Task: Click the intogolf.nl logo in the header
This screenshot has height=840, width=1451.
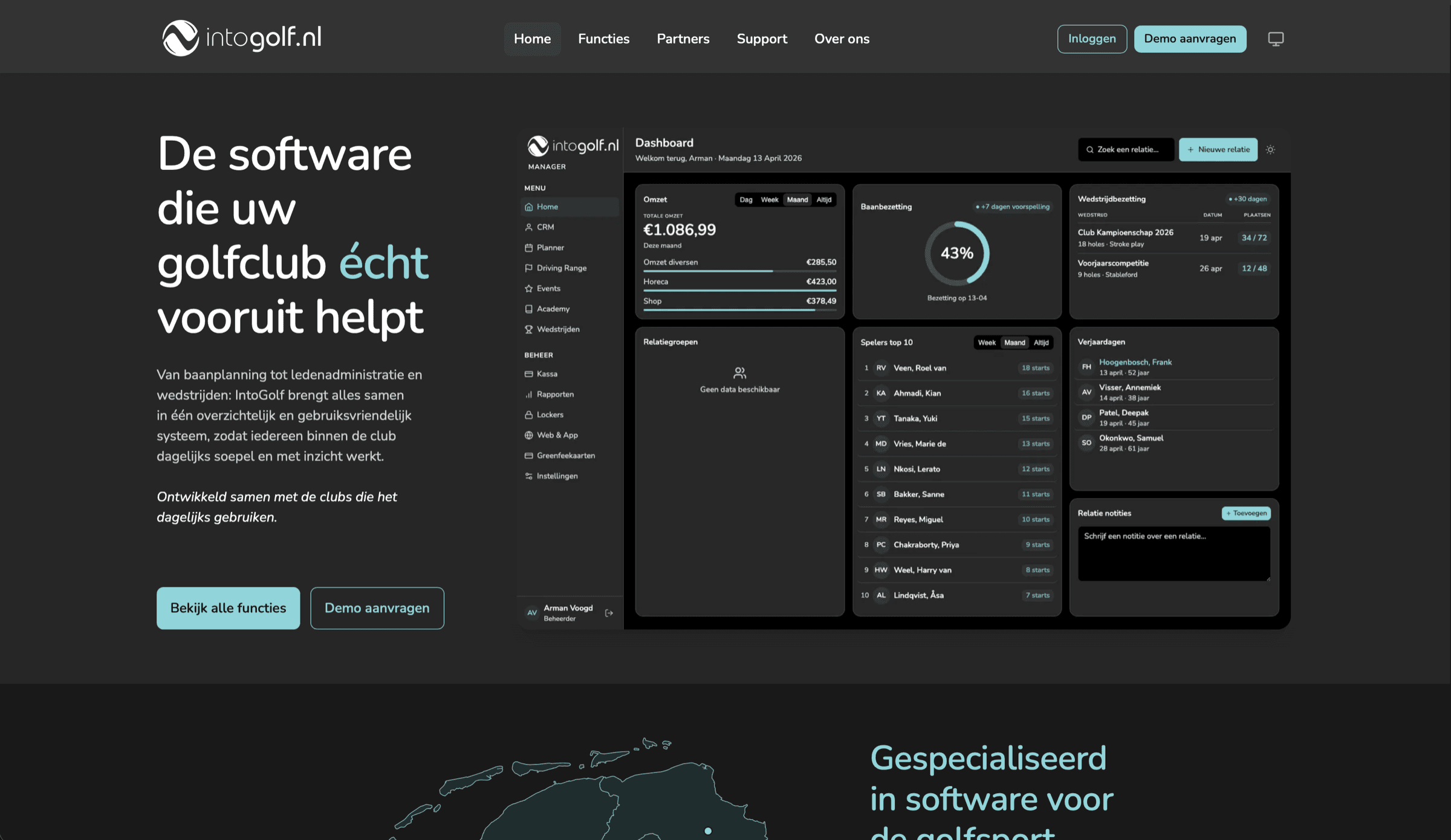Action: coord(242,38)
